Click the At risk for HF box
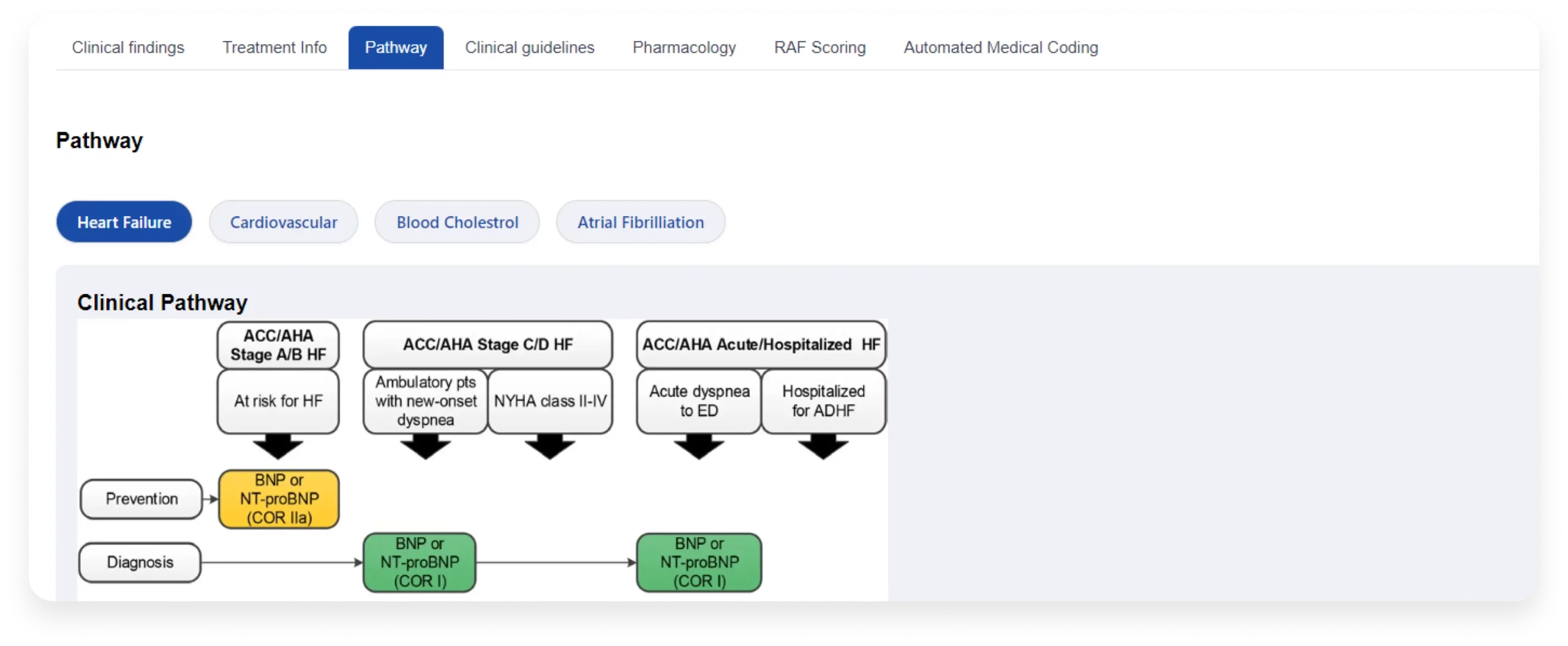Viewport: 1568px width, 646px height. [278, 401]
